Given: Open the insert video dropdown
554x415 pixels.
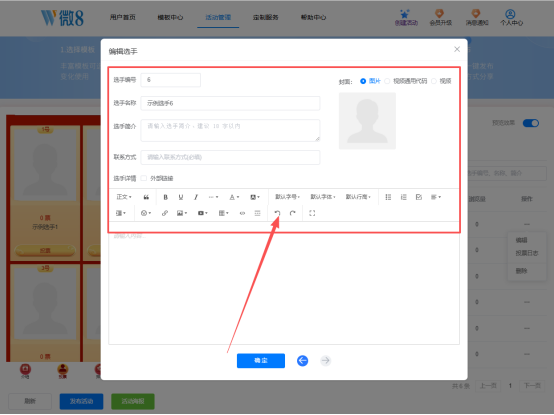Looking at the screenshot, I should [202, 213].
